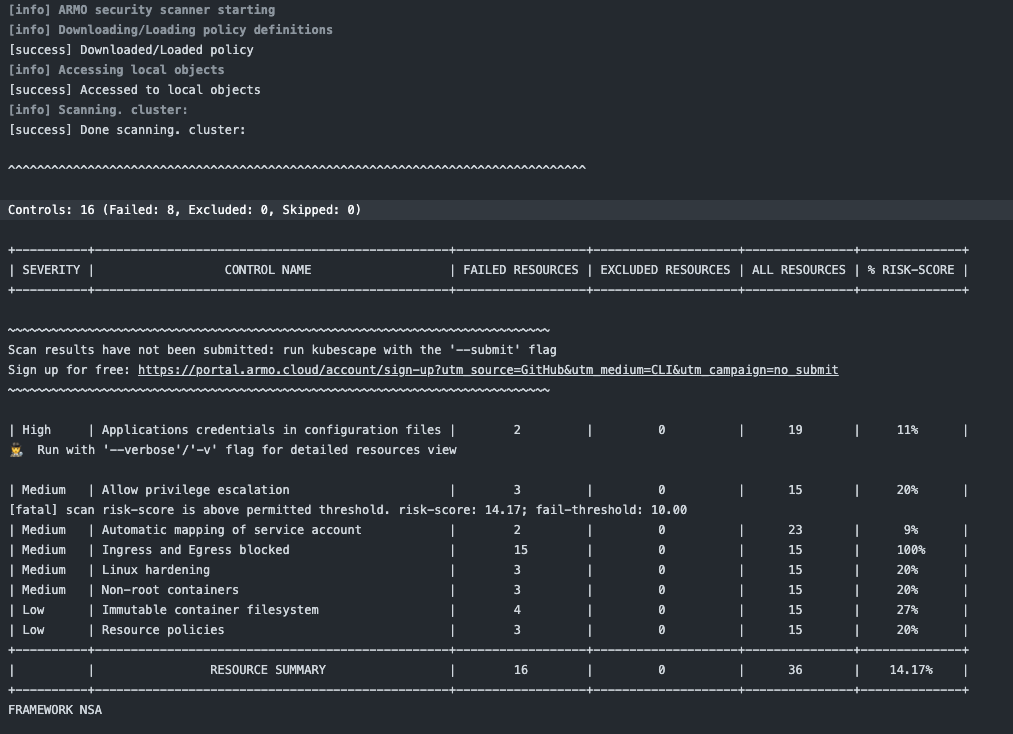Click the 23 all-resources value
Screen dimensions: 1013x734
795,530
